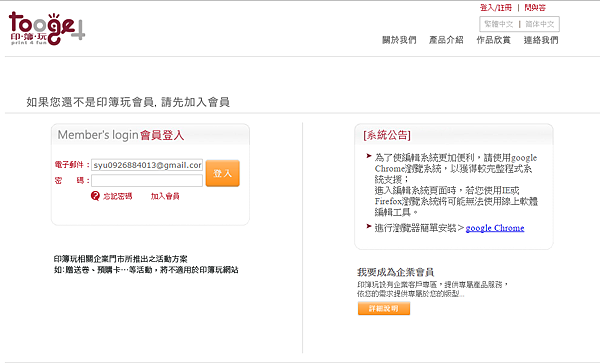
Task: Click the tooget 印簿玩 logo
Action: pos(47,28)
